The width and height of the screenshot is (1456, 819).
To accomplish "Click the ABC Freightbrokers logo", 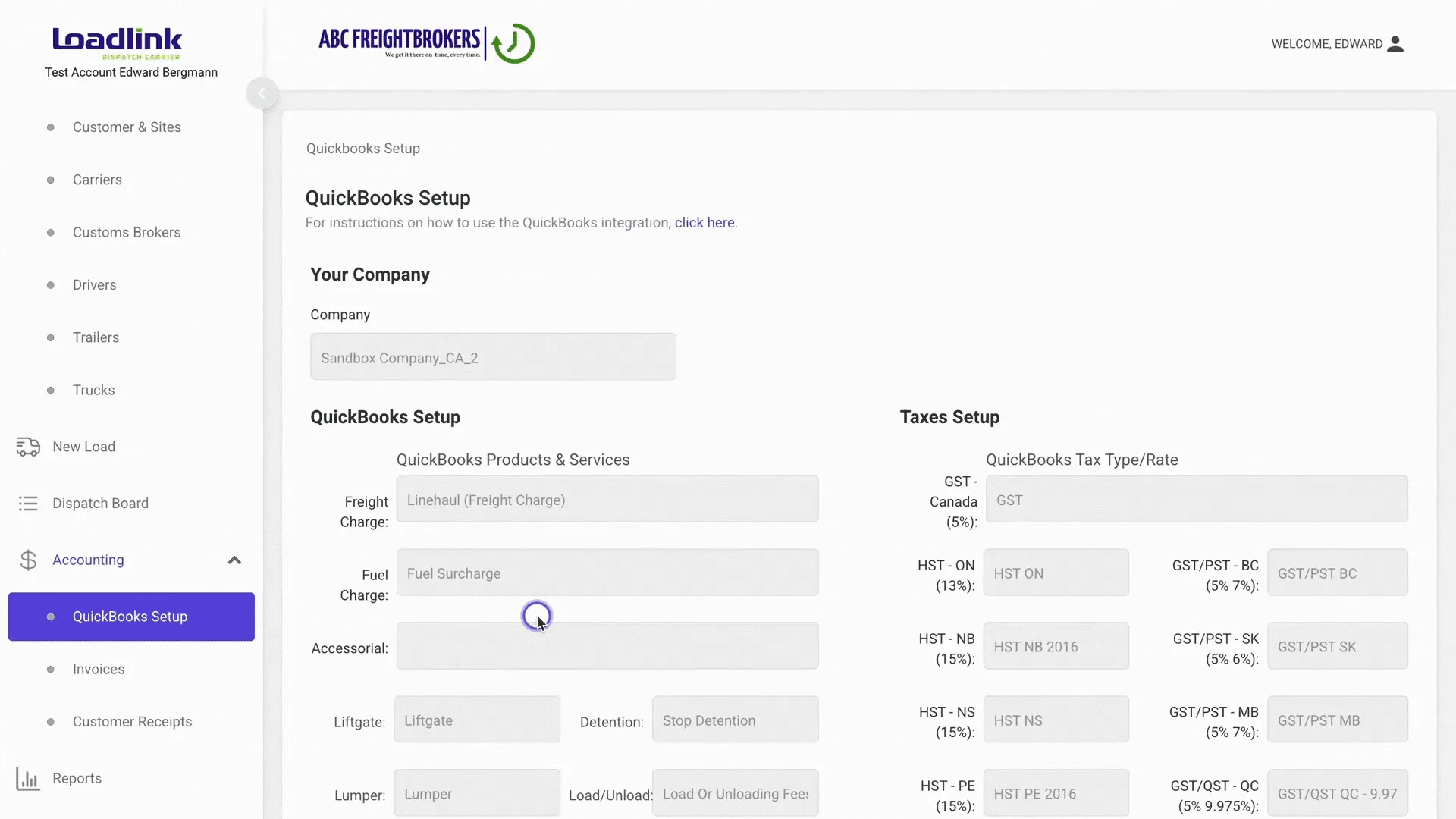I will pos(427,43).
